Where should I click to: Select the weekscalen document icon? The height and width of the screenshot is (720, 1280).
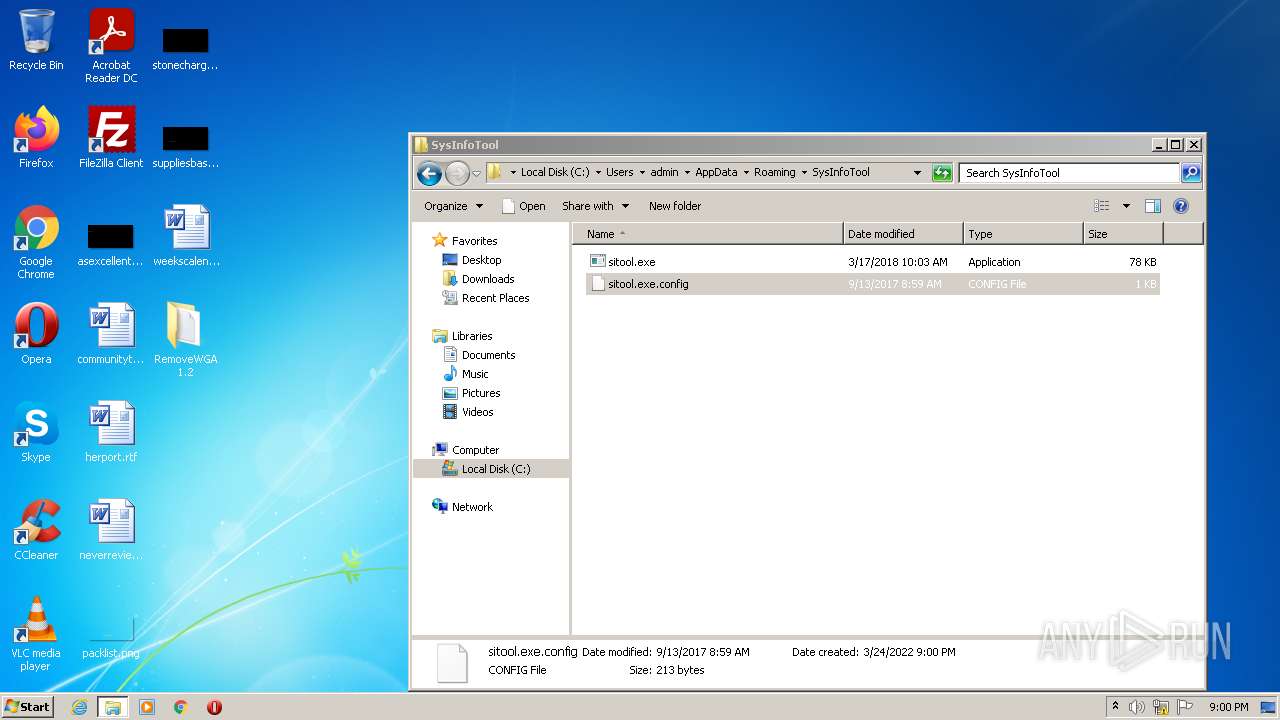point(186,236)
